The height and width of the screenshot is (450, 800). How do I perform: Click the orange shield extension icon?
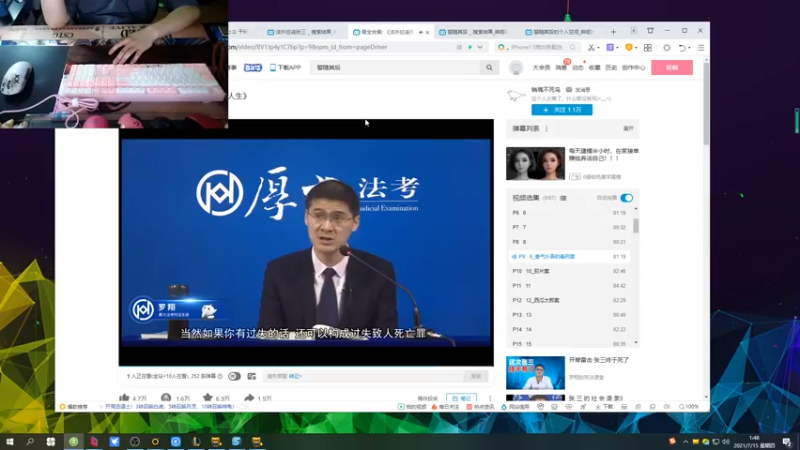pos(629,47)
